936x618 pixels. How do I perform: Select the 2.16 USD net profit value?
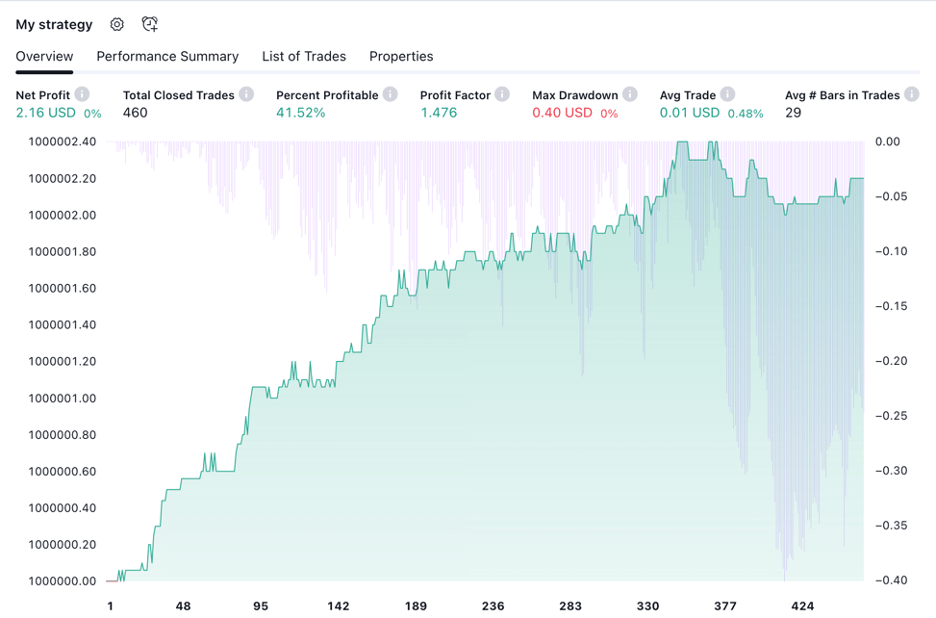45,113
